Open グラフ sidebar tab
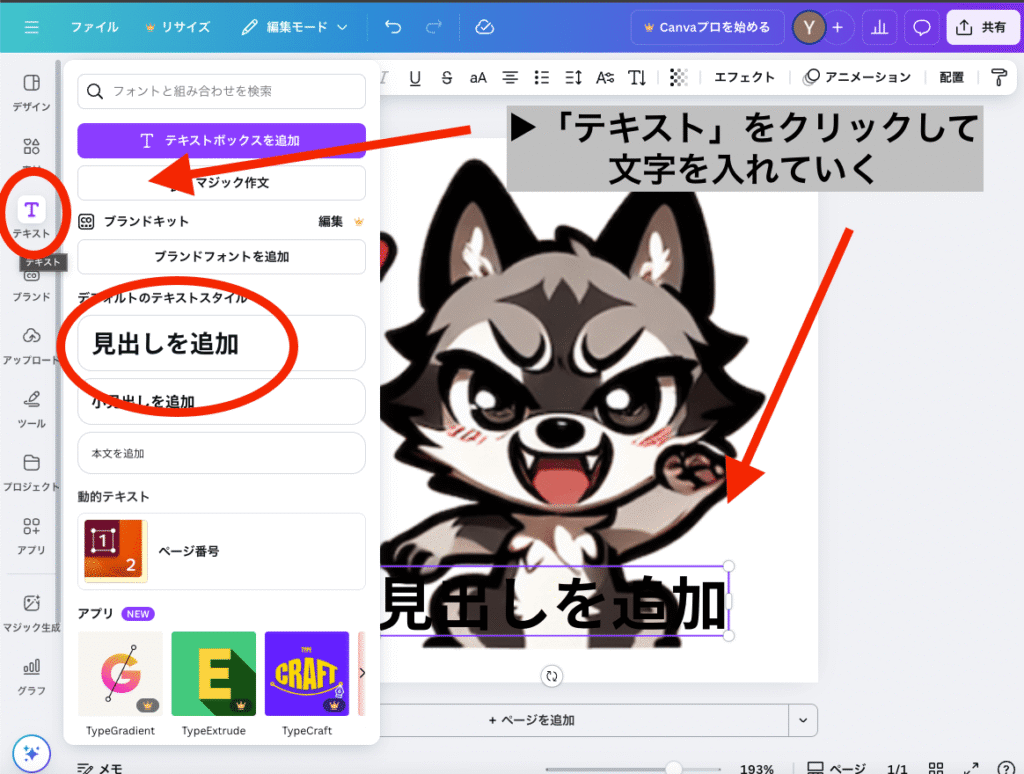Screen dimensions: 1024x774 pos(31,677)
